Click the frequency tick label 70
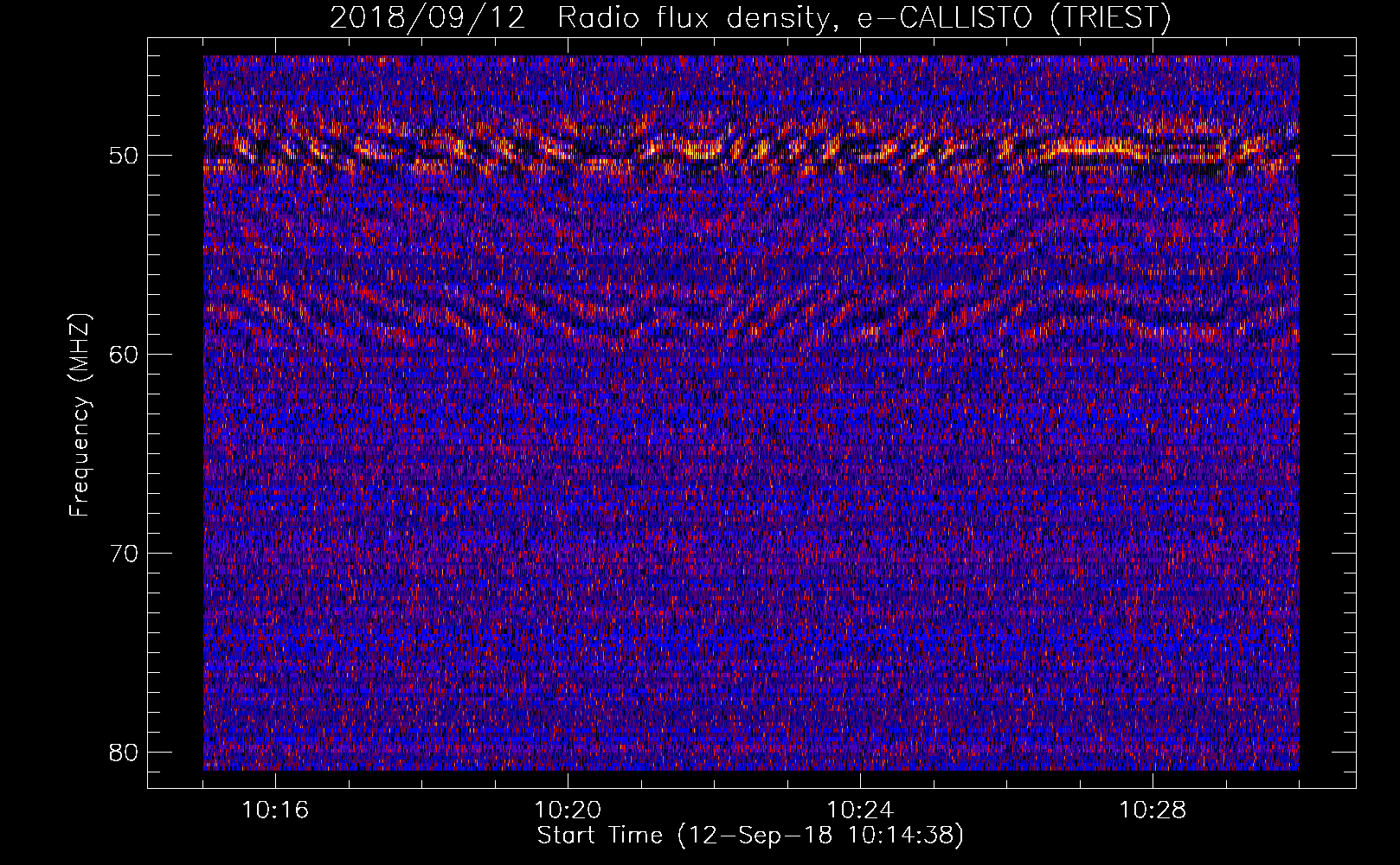The image size is (1400, 865). tap(125, 553)
